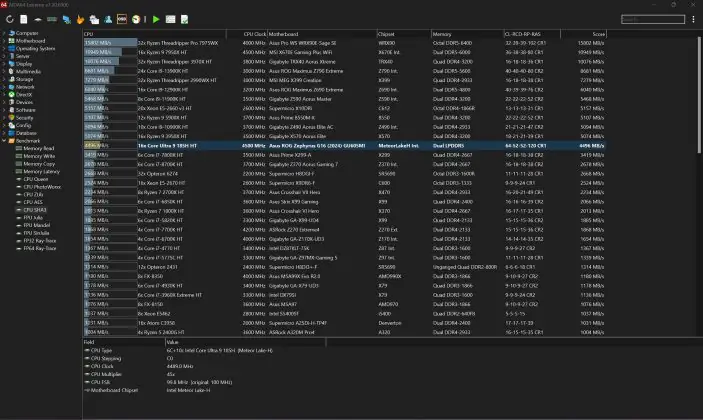Expand the Motherboard tree node
This screenshot has width=703, height=420.
point(4,41)
